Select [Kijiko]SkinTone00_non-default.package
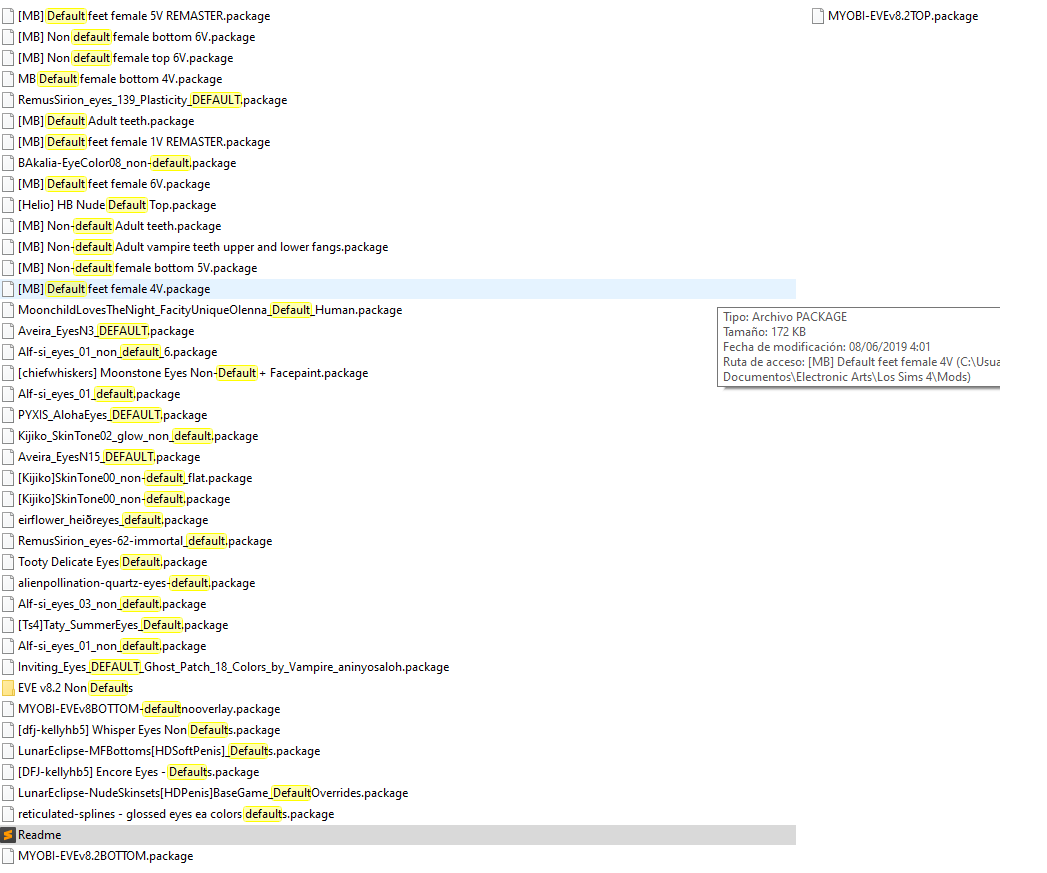Image resolution: width=1047 pixels, height=873 pixels. coord(124,499)
